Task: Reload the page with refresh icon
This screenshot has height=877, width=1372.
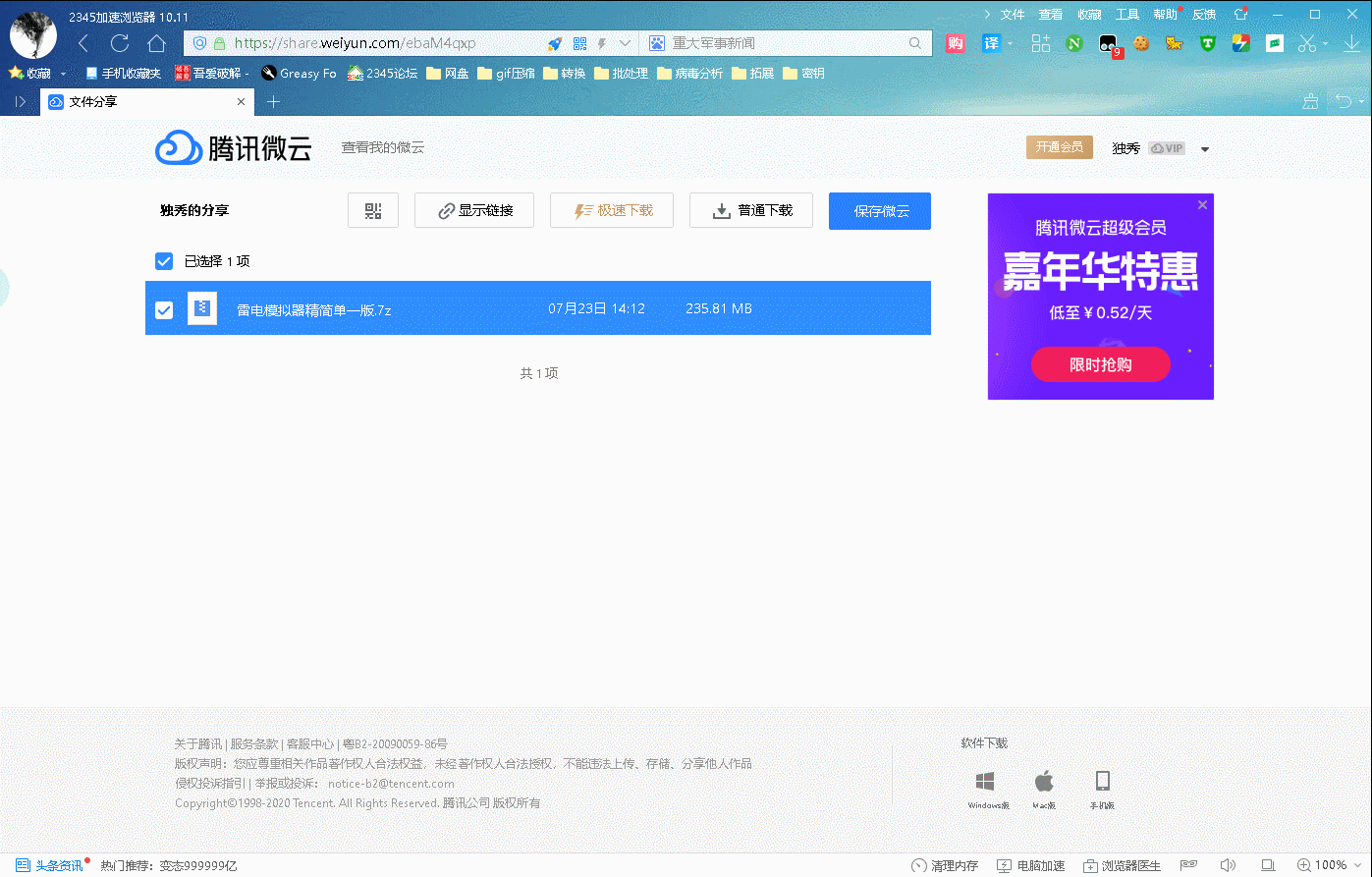Action: pos(120,43)
